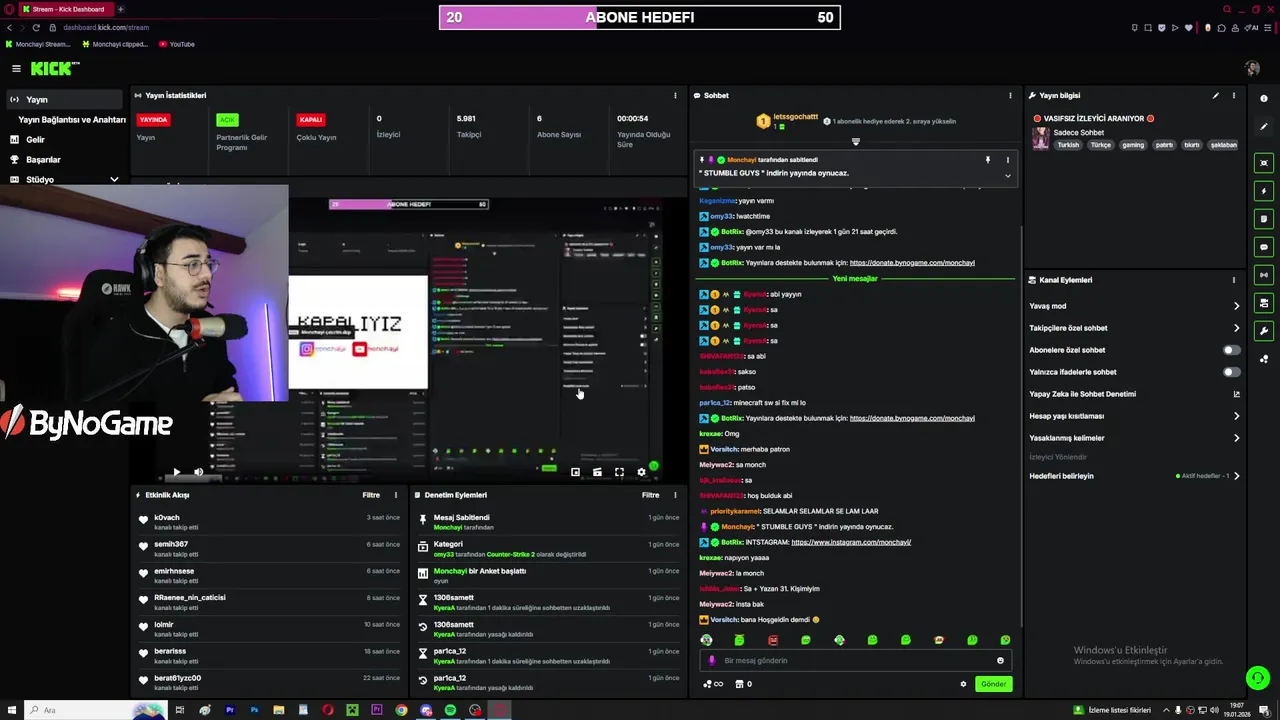The width and height of the screenshot is (1280, 720).
Task: Click the info icon in right sidebar
Action: [1264, 98]
